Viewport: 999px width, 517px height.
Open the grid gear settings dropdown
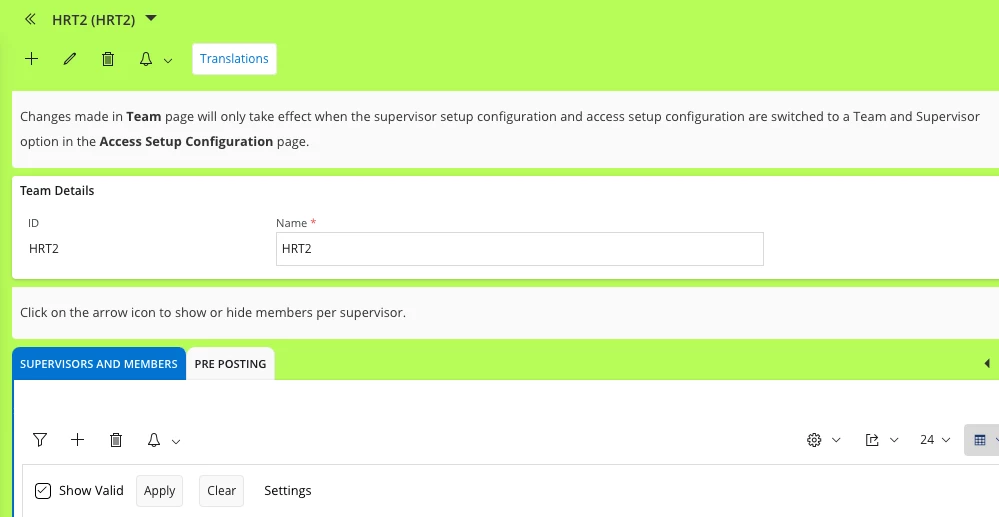[823, 440]
